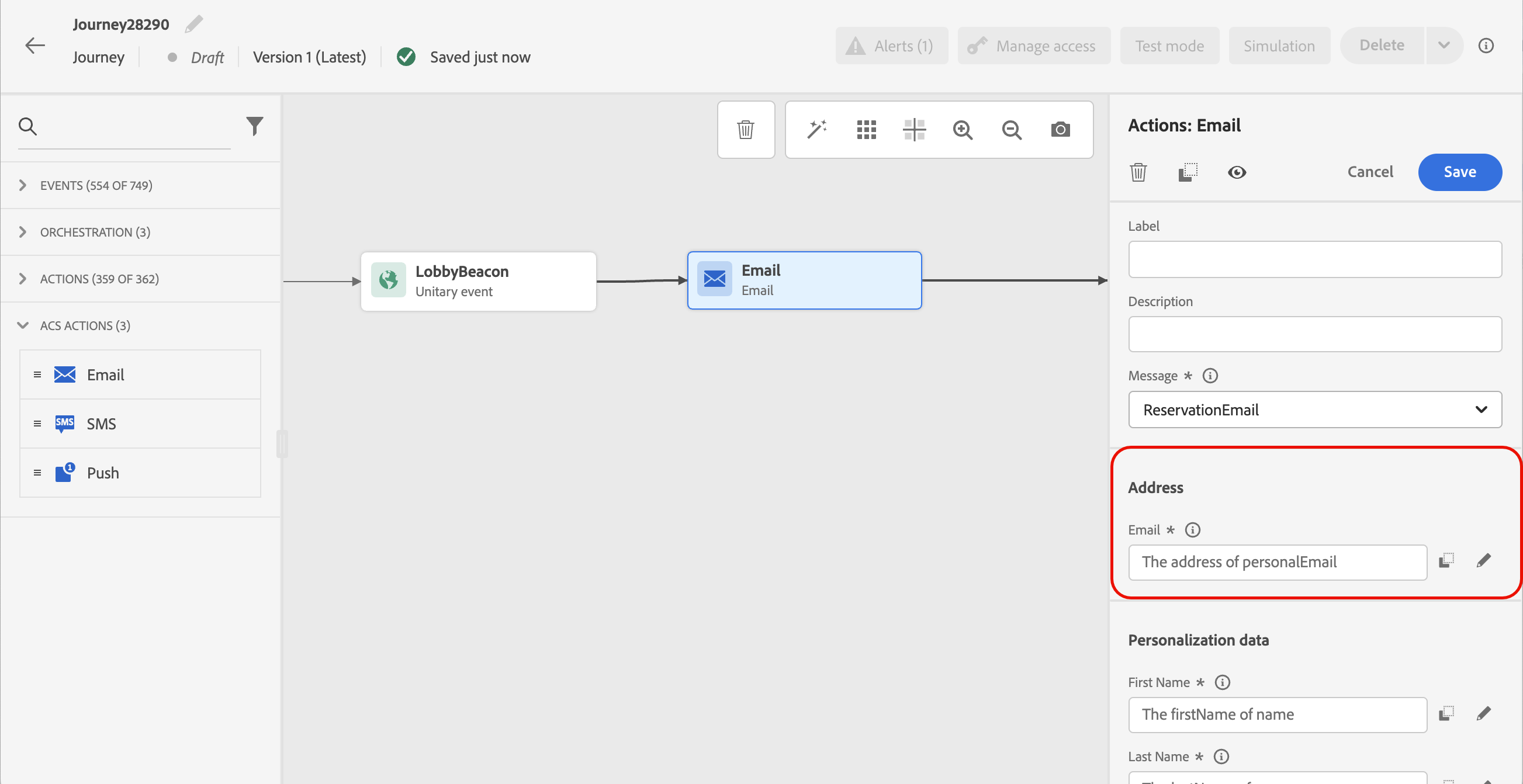Viewport: 1523px width, 784px height.
Task: Select the SMS action item
Action: (101, 424)
